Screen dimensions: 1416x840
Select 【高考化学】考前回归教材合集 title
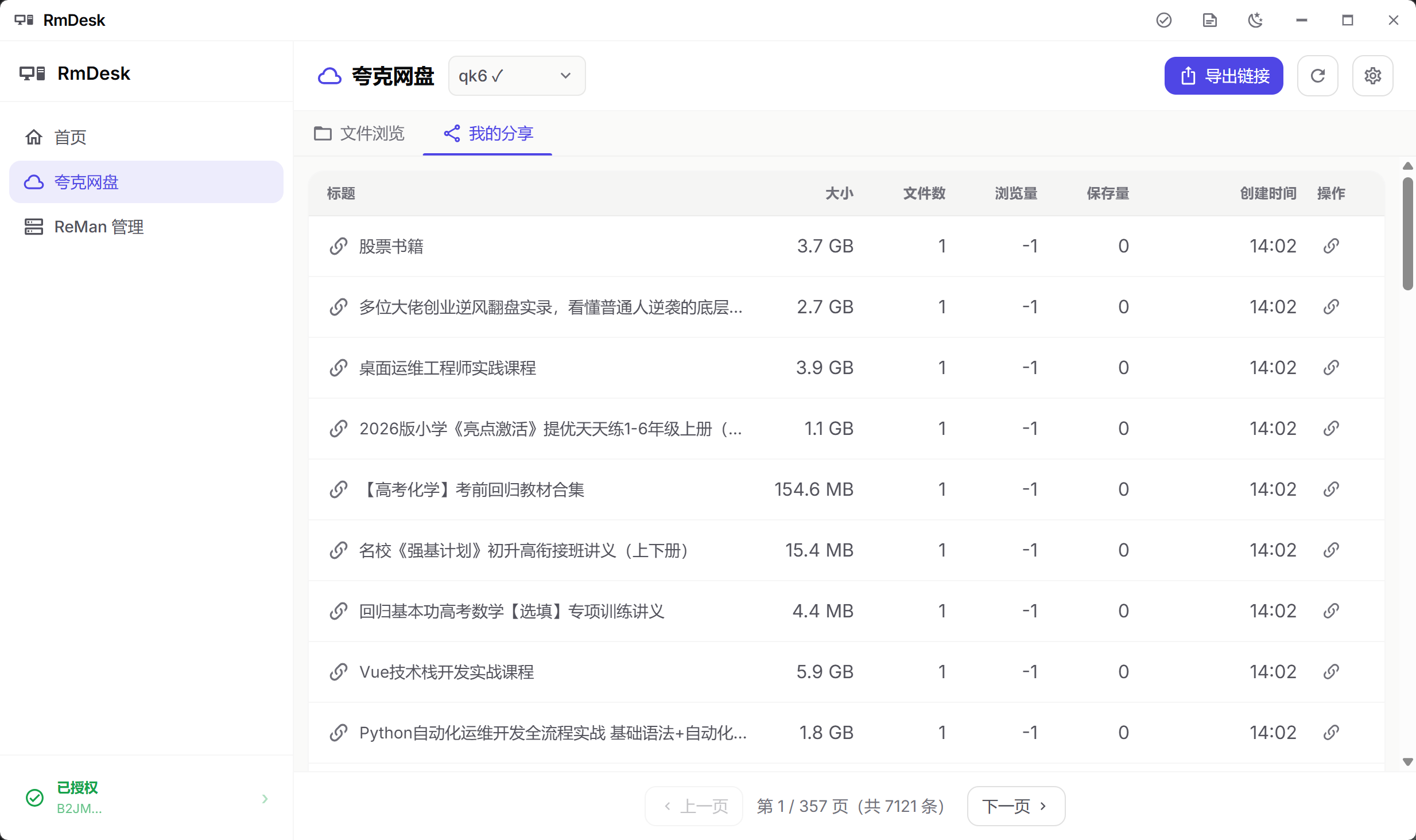[x=472, y=490]
